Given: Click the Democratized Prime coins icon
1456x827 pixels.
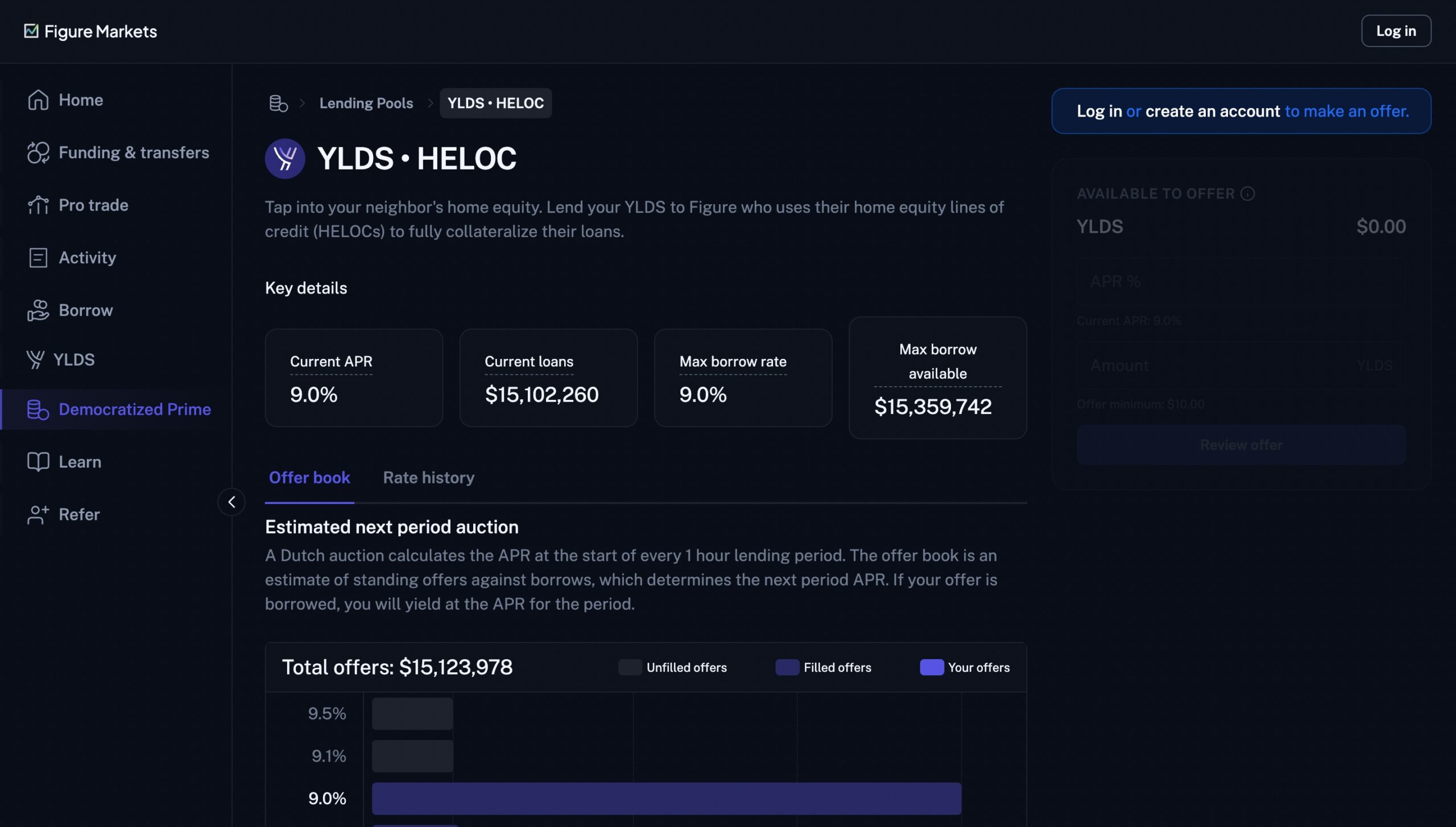Looking at the screenshot, I should point(38,410).
